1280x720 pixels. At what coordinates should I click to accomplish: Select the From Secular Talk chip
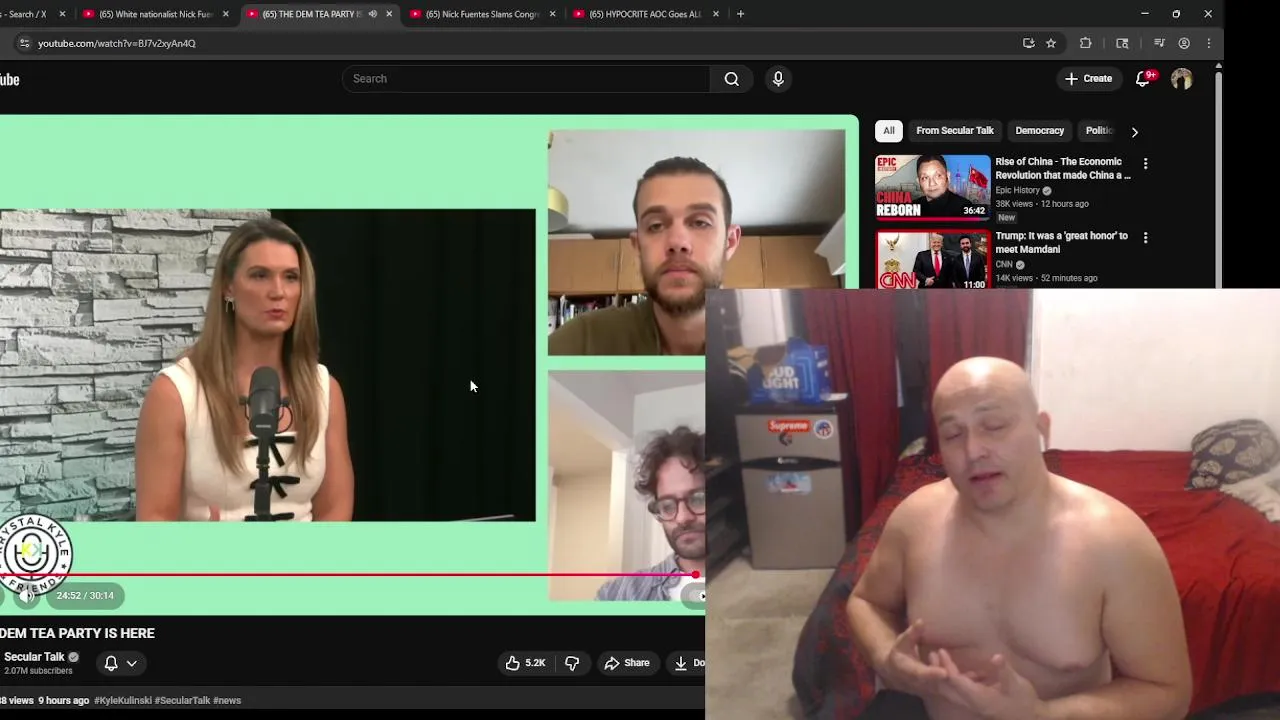point(955,131)
